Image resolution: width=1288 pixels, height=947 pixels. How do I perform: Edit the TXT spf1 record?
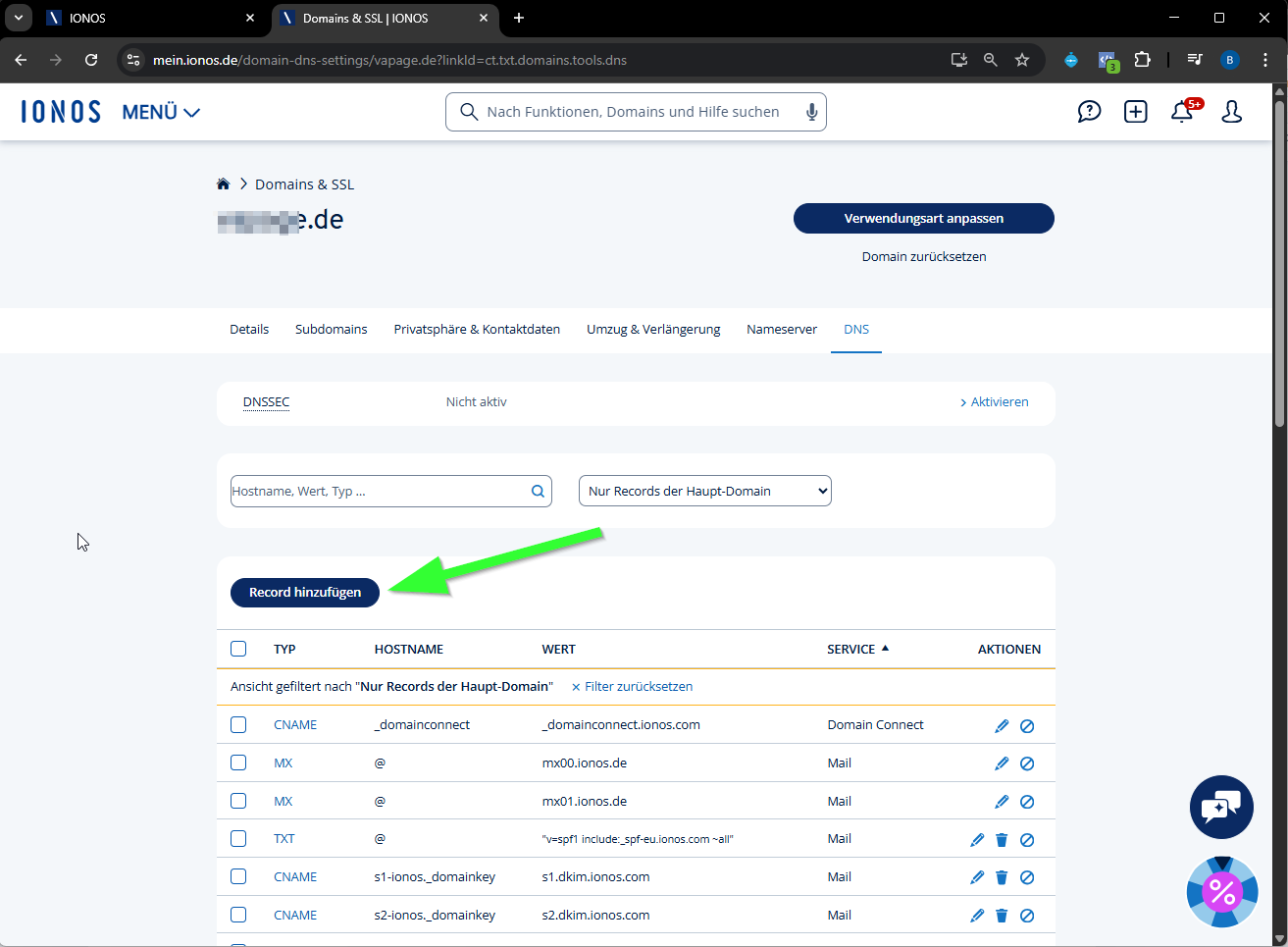click(x=977, y=840)
